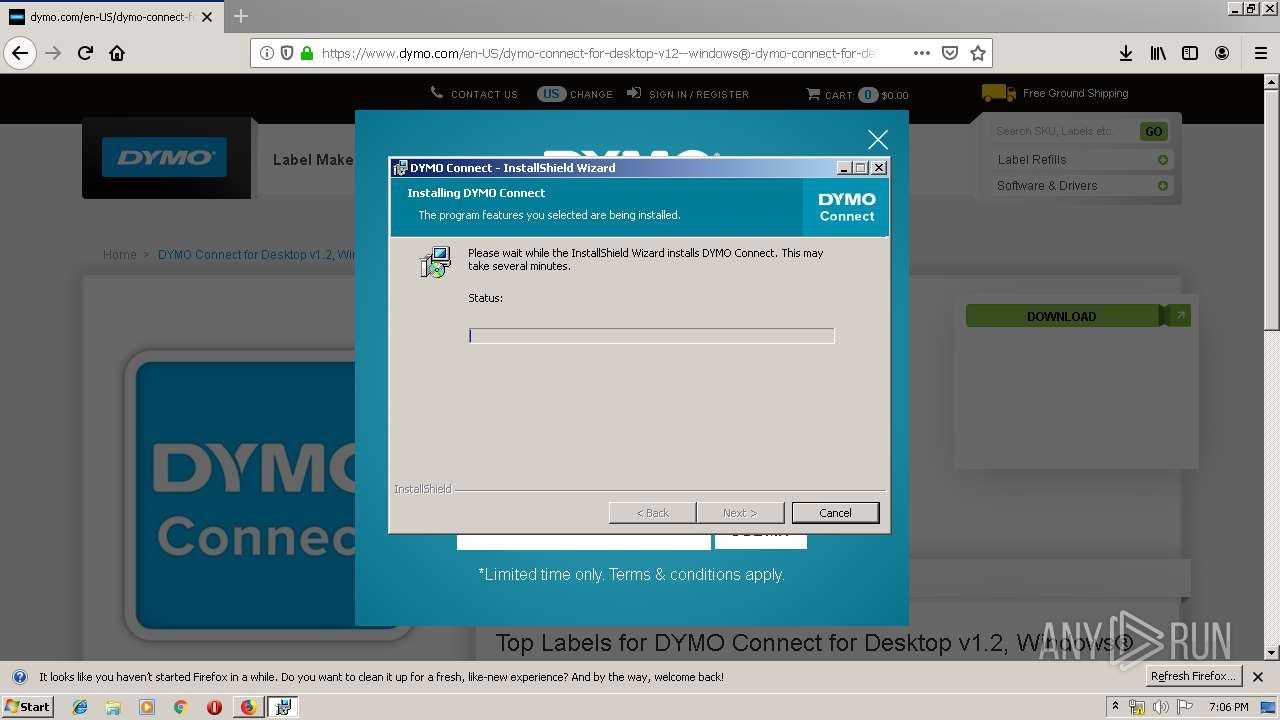Click the Firefox forward arrow

point(54,53)
